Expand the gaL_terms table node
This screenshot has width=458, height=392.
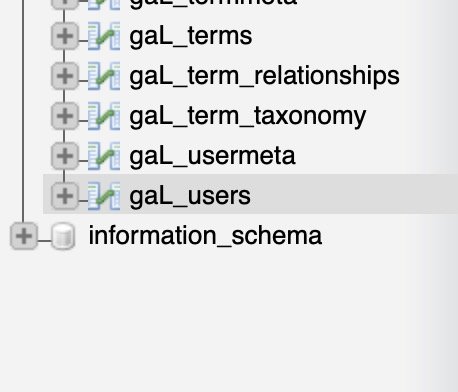(65, 36)
